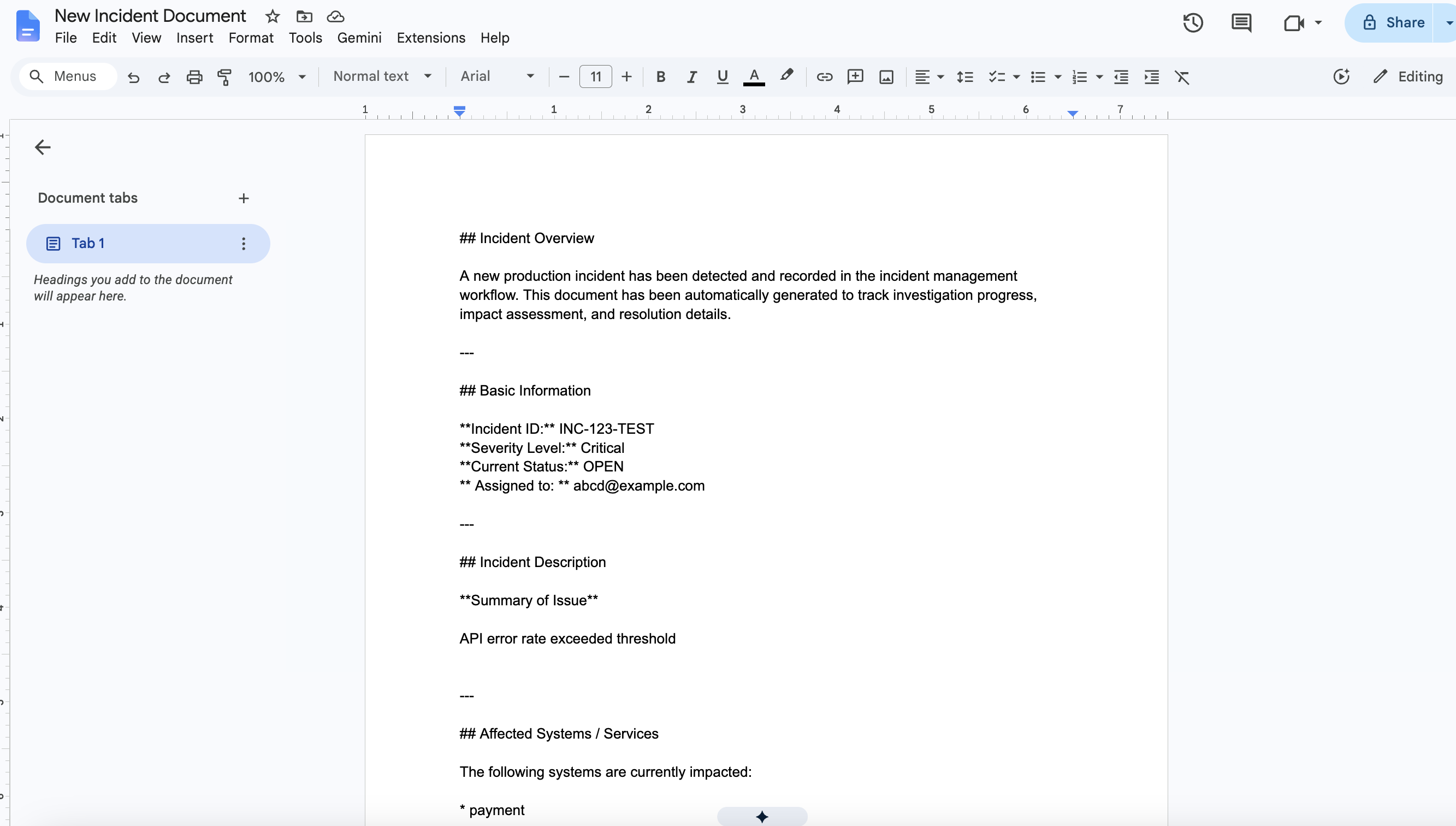Expand numbered list options arrow
This screenshot has width=1456, height=826.
(x=1099, y=76)
